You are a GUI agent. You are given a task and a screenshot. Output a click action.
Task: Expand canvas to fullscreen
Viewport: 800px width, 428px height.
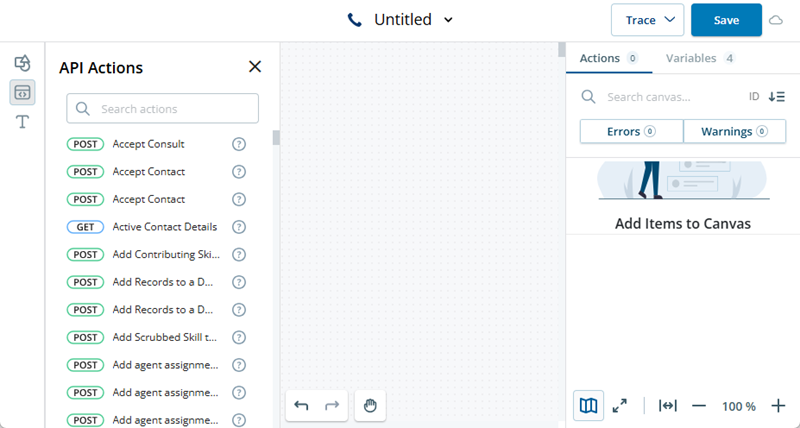click(x=620, y=405)
